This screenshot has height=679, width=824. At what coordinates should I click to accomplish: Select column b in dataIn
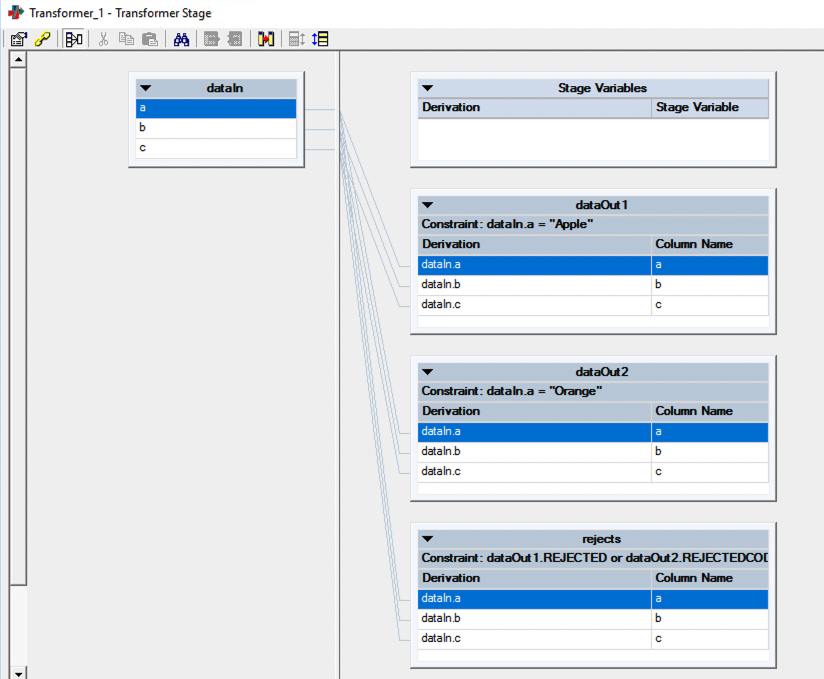[216, 128]
